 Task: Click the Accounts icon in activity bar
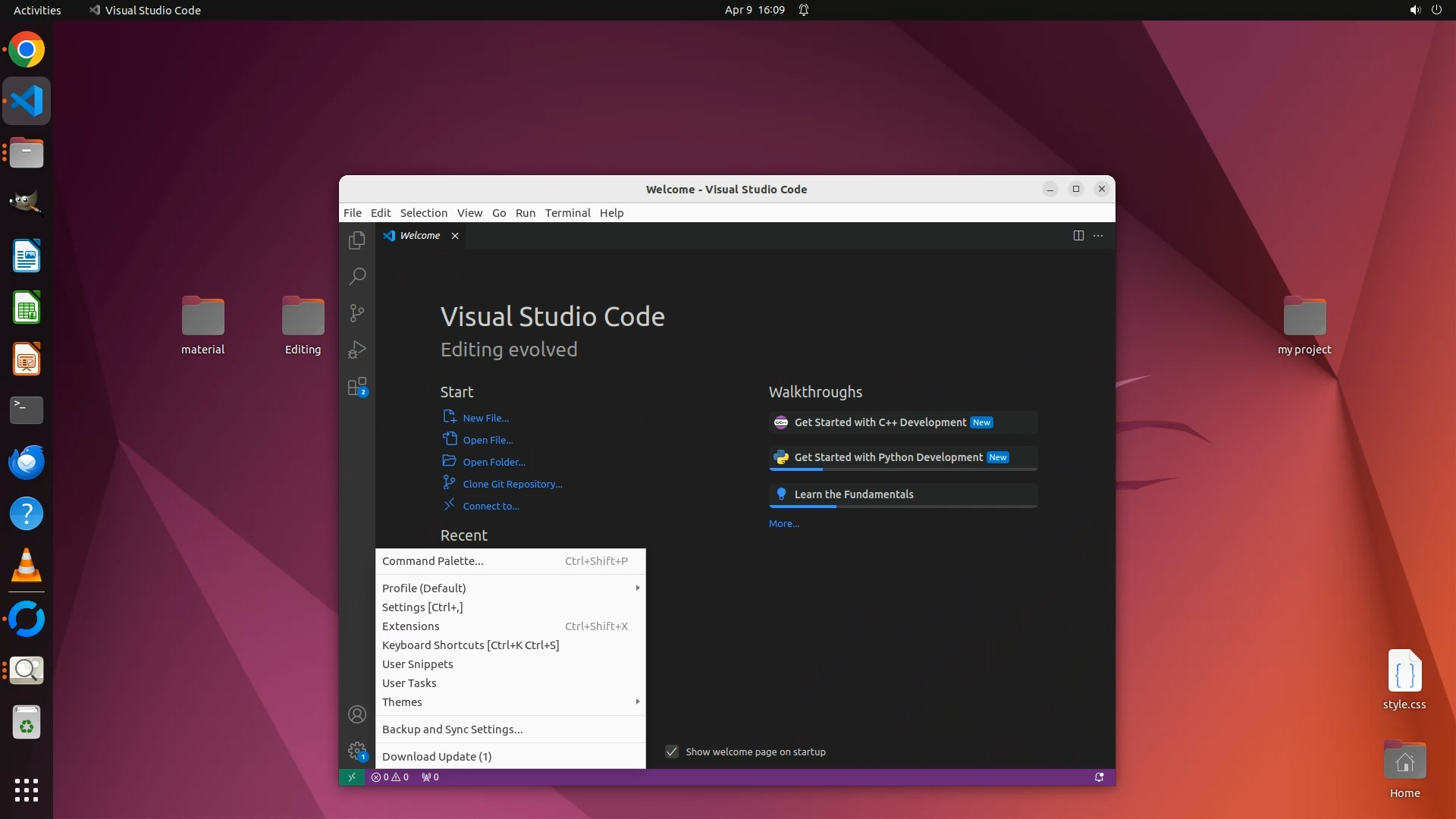(356, 714)
